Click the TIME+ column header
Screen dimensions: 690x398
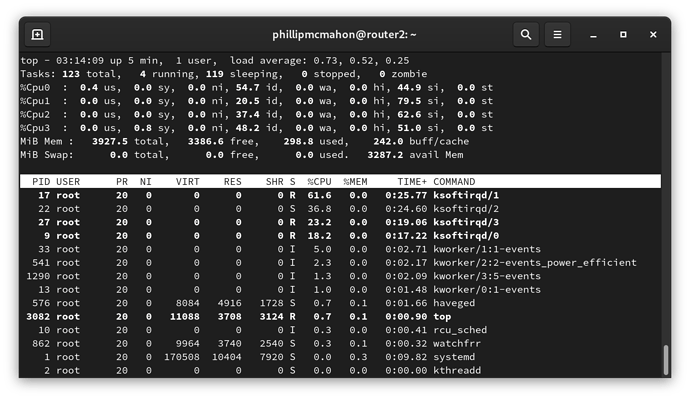coord(412,181)
